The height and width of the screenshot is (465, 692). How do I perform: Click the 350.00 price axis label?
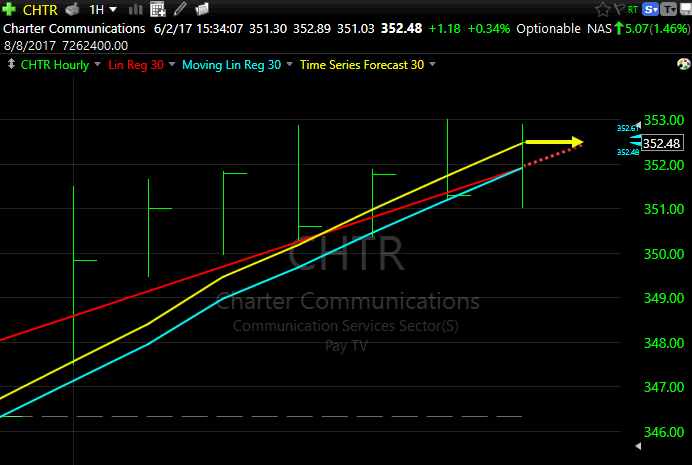tap(664, 254)
